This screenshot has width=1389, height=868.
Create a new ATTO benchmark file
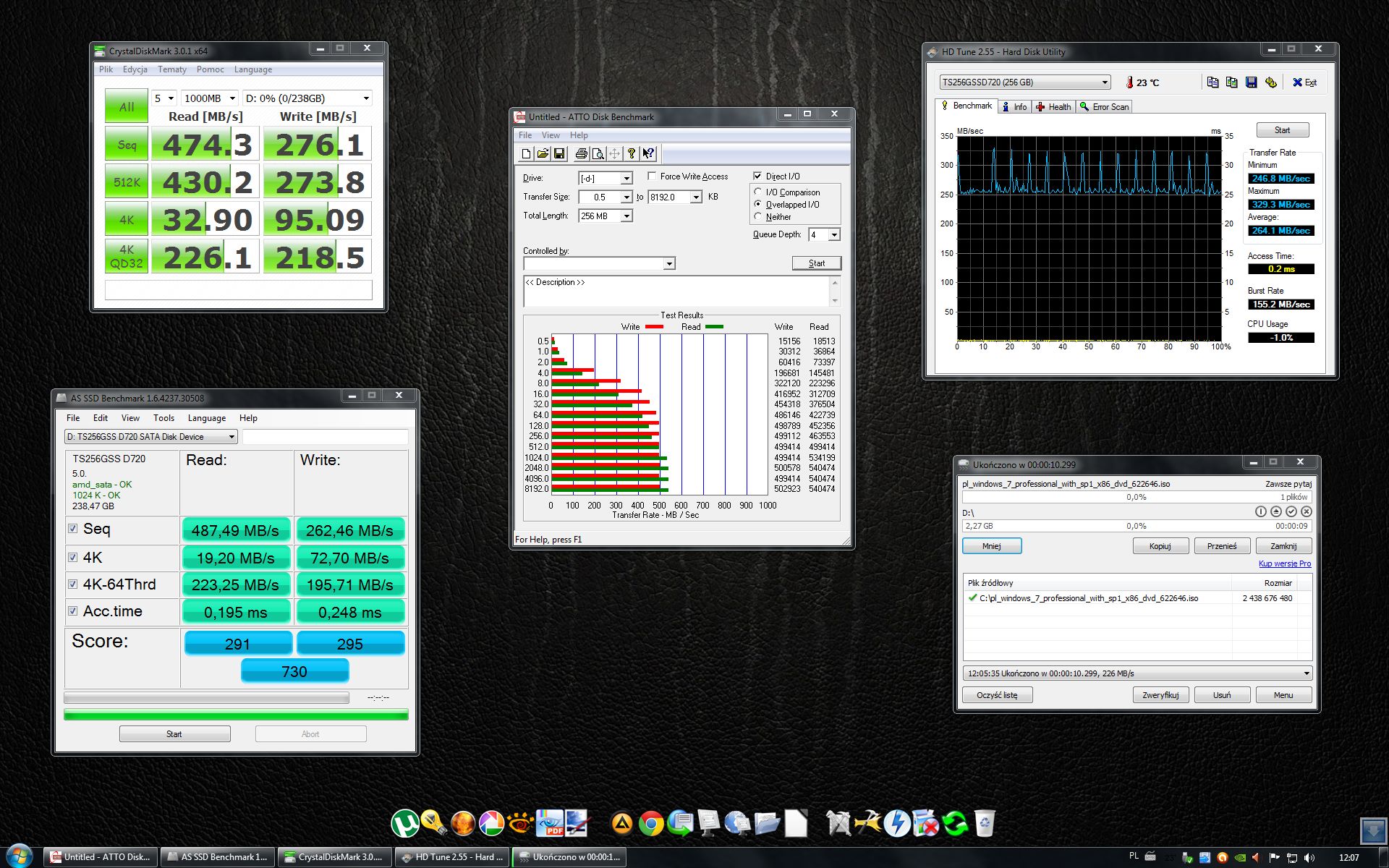tap(526, 153)
